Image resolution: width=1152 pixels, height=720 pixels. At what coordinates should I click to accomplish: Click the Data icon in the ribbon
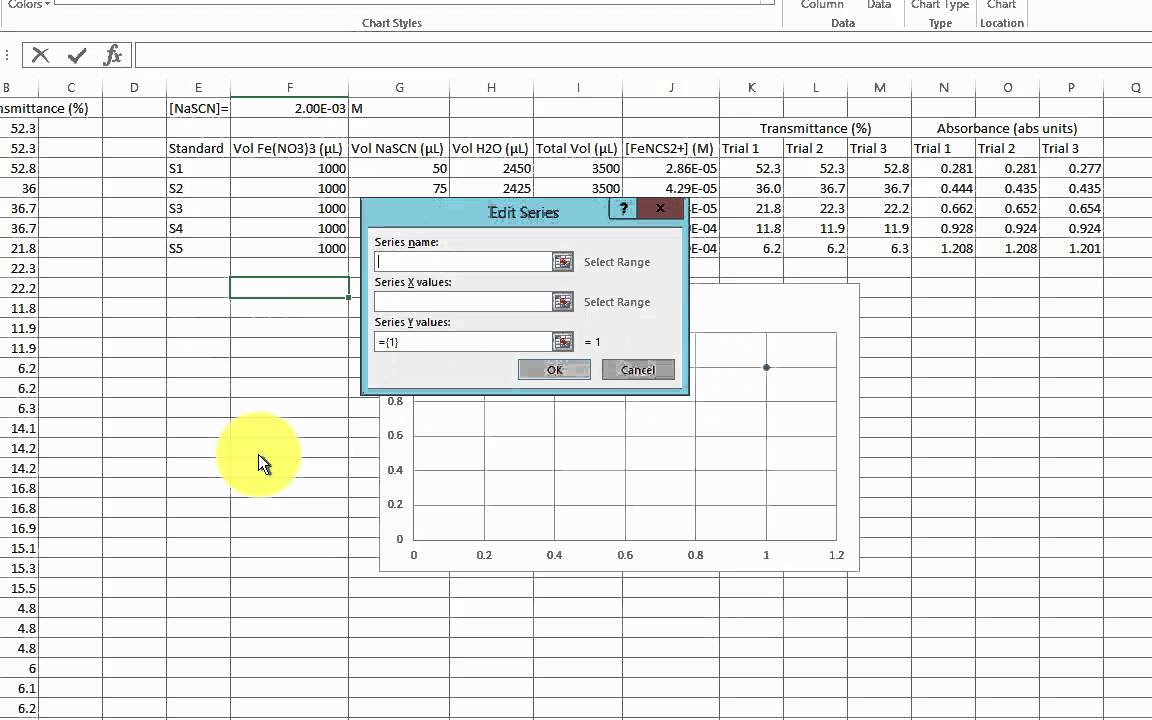(x=878, y=6)
